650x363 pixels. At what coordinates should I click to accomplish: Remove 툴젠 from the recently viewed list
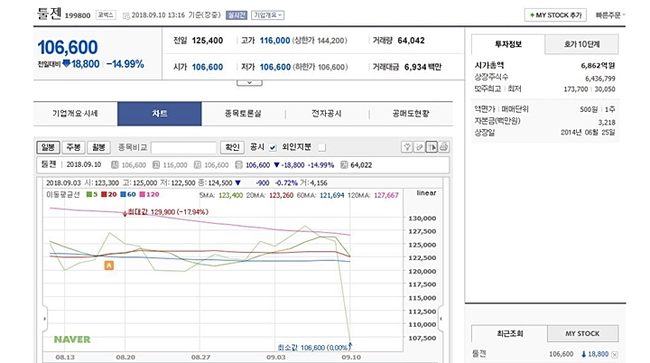(615, 355)
